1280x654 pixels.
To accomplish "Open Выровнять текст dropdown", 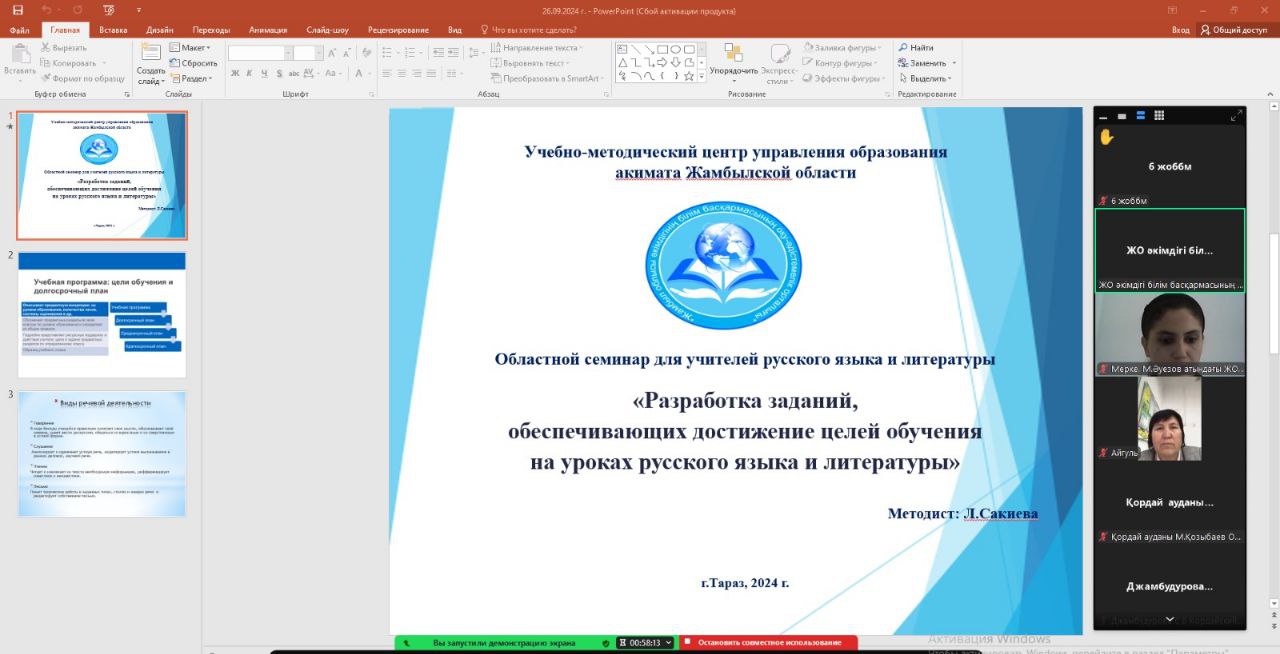I will coord(531,63).
